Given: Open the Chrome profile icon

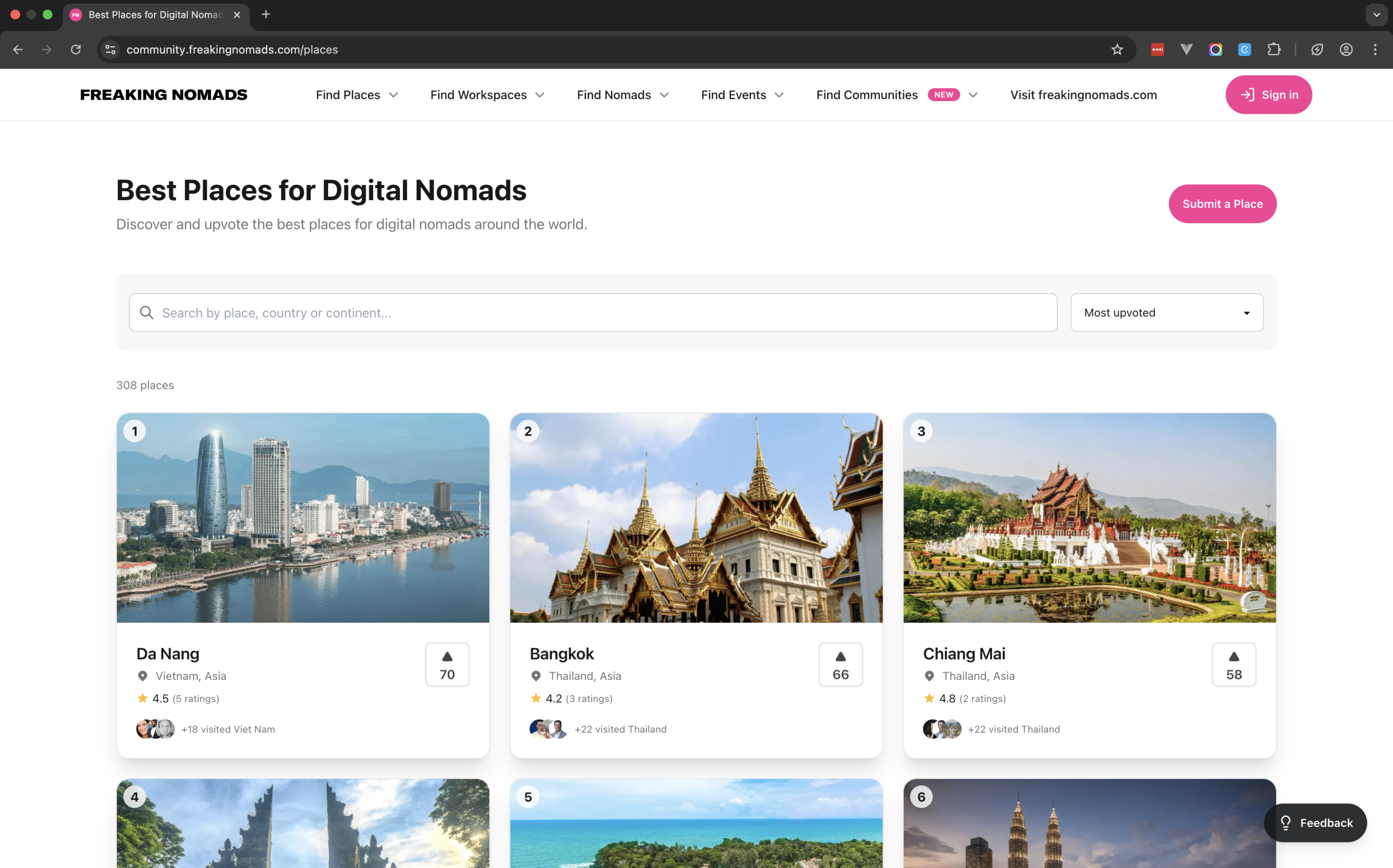Looking at the screenshot, I should point(1346,49).
